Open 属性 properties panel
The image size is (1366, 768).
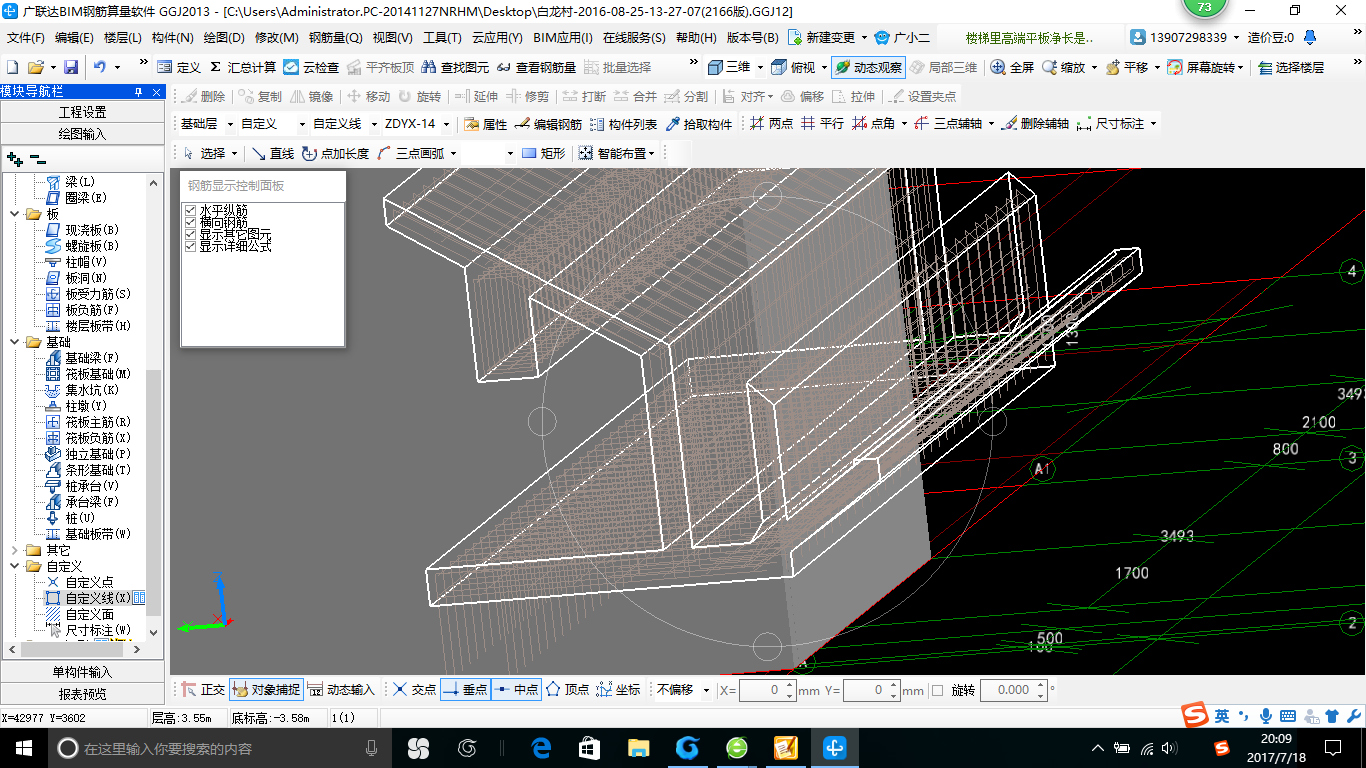pos(486,124)
